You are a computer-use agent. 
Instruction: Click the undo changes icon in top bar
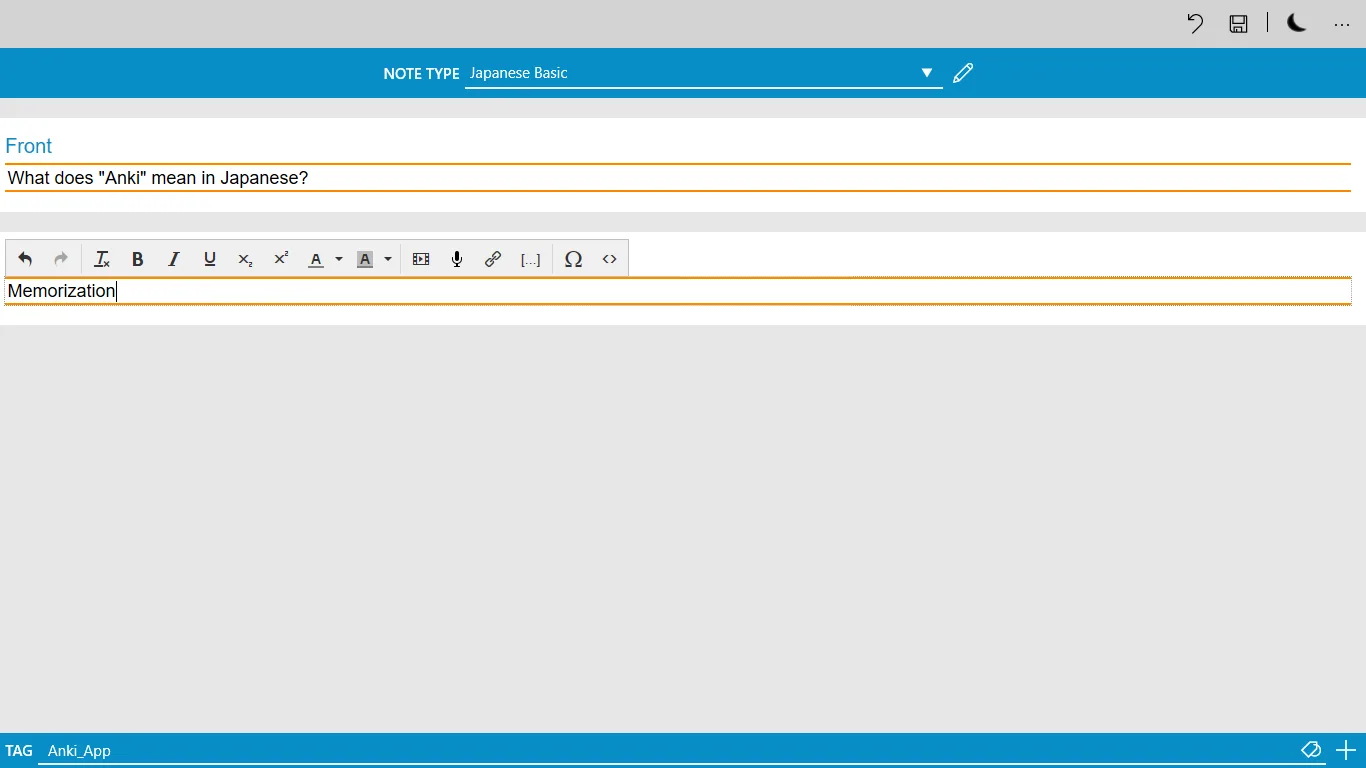point(1195,24)
